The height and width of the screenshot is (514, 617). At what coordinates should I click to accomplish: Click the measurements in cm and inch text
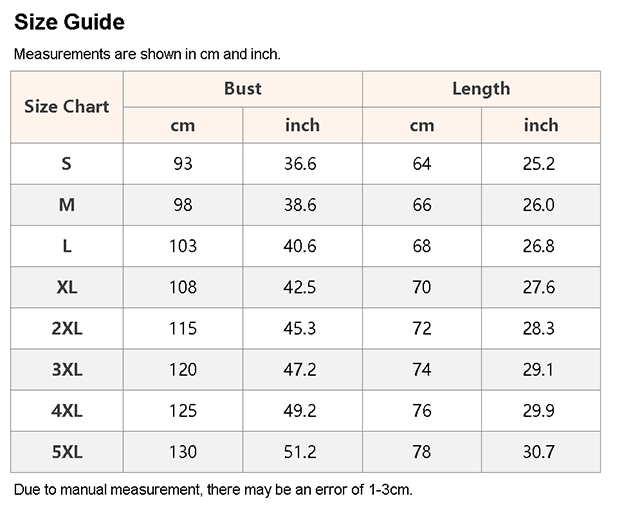(x=147, y=54)
